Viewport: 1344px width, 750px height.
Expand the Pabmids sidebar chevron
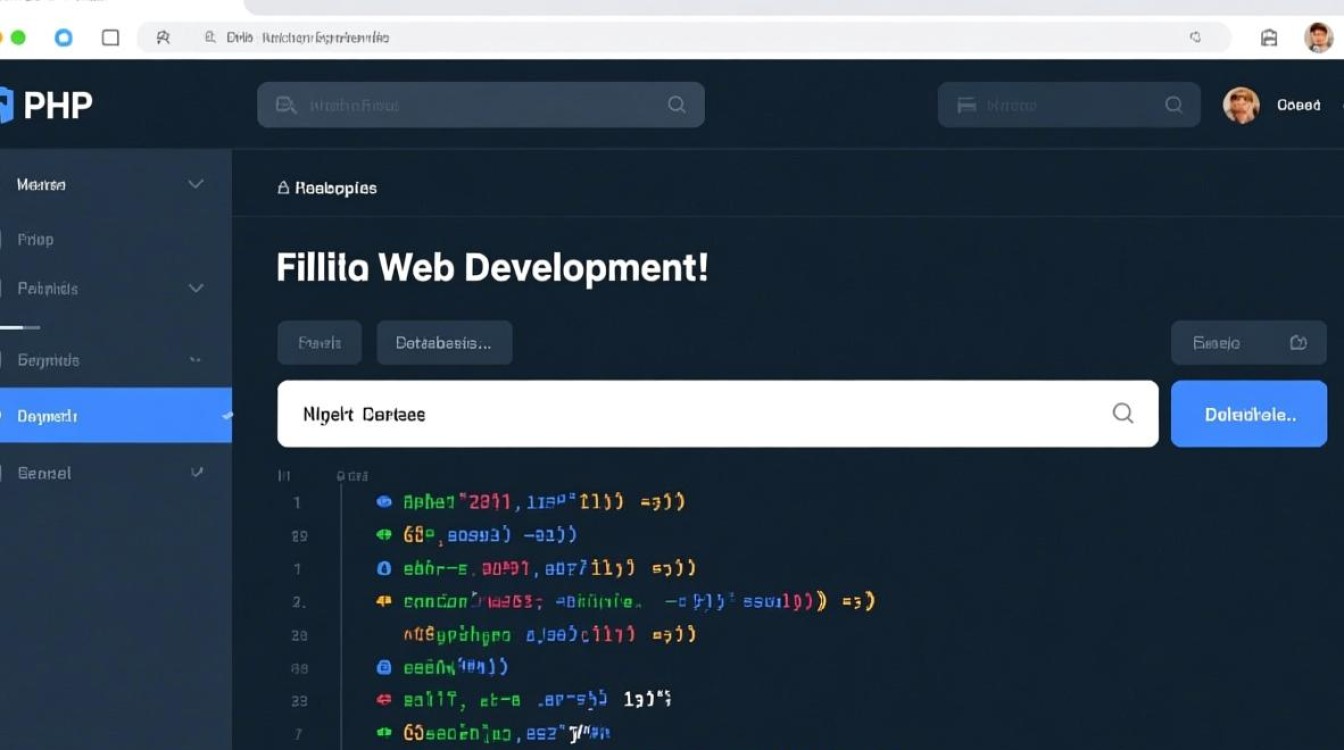pyautogui.click(x=196, y=288)
